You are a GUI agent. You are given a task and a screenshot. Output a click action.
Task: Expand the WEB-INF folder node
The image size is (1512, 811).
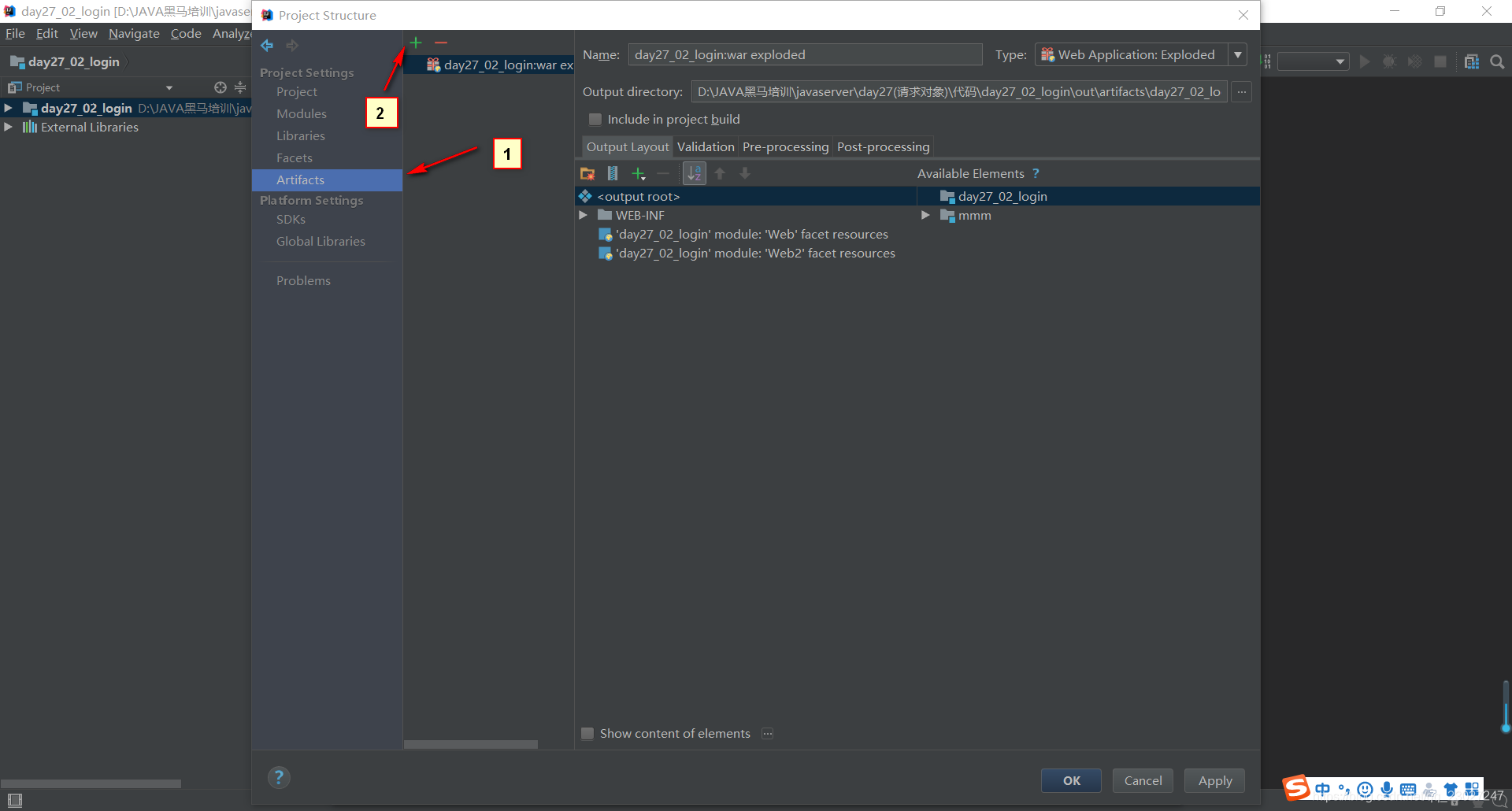[x=583, y=215]
